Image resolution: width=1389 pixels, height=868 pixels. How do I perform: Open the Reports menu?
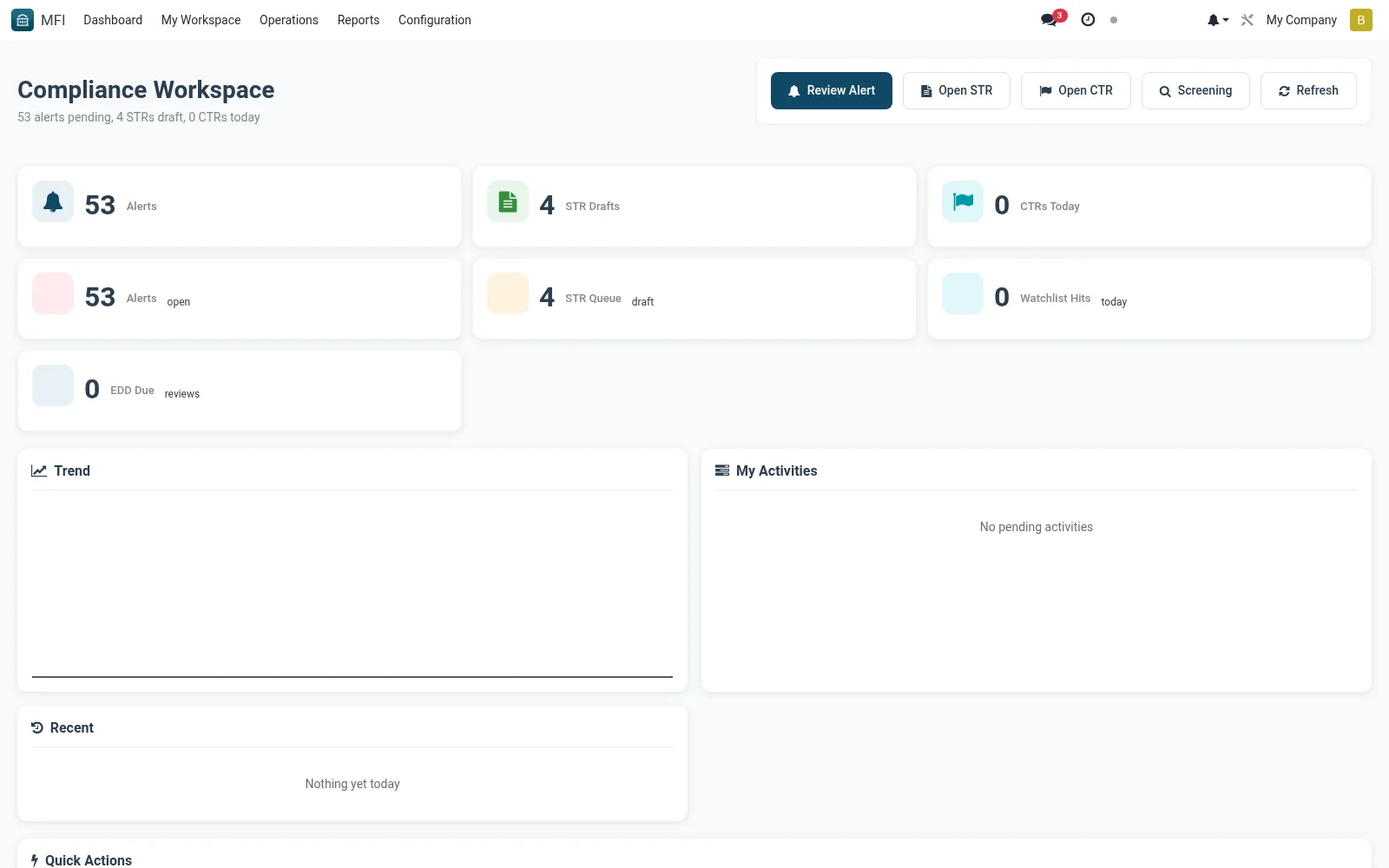(x=359, y=20)
